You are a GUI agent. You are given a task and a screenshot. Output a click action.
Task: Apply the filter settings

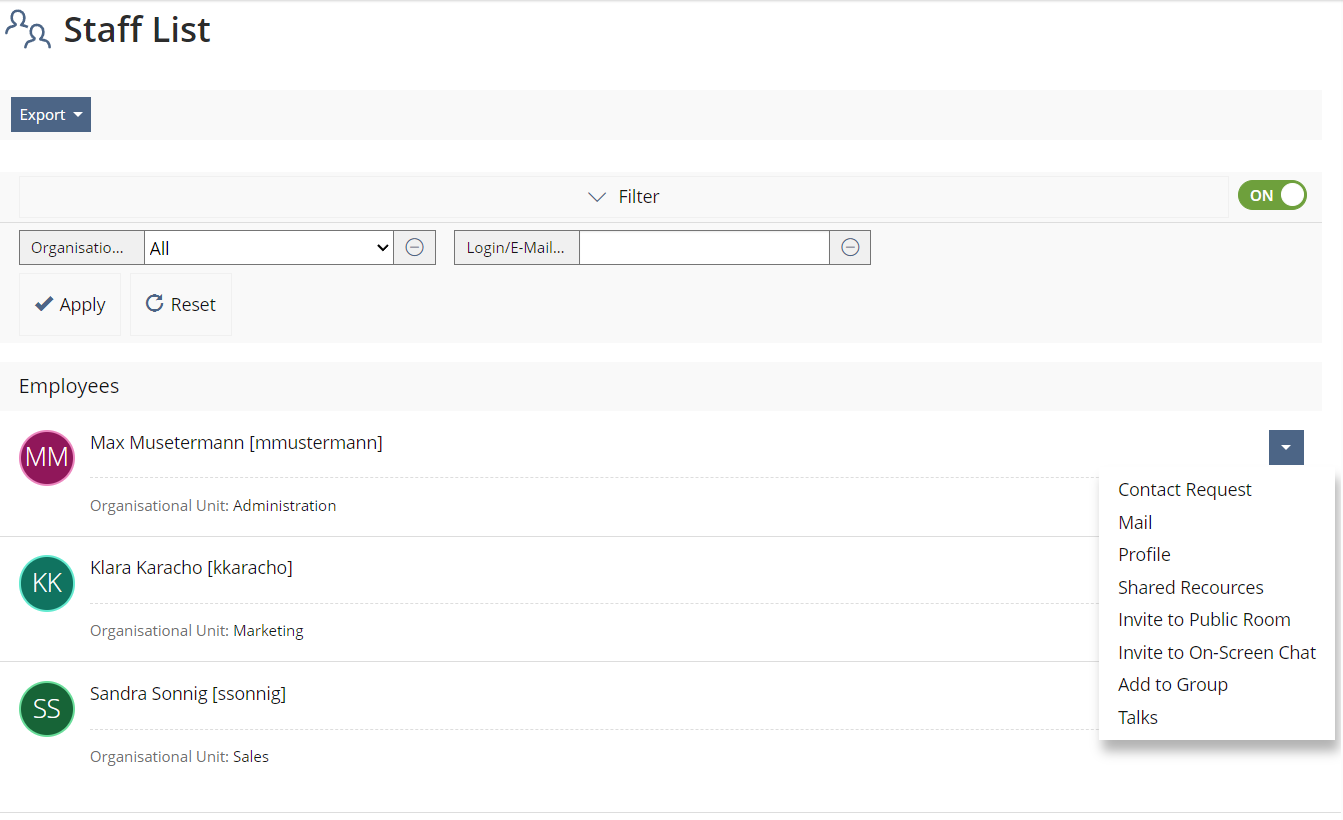click(70, 305)
